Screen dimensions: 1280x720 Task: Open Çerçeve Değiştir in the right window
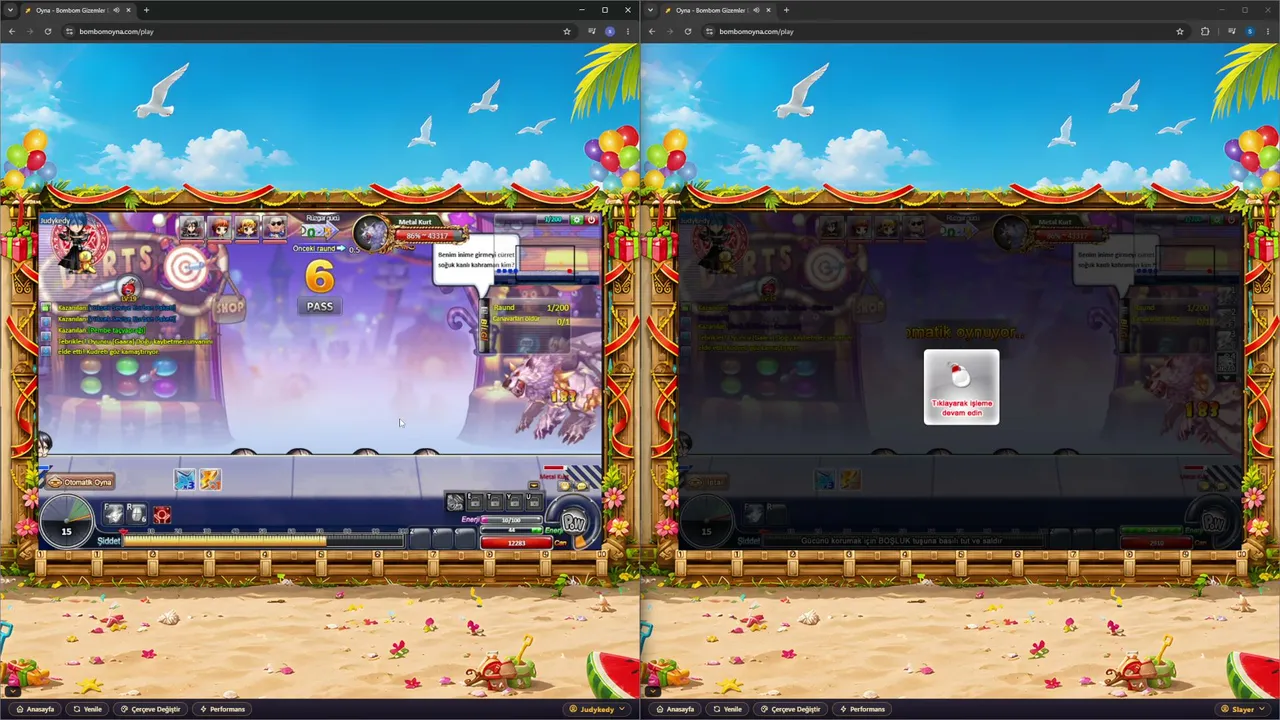click(x=789, y=709)
